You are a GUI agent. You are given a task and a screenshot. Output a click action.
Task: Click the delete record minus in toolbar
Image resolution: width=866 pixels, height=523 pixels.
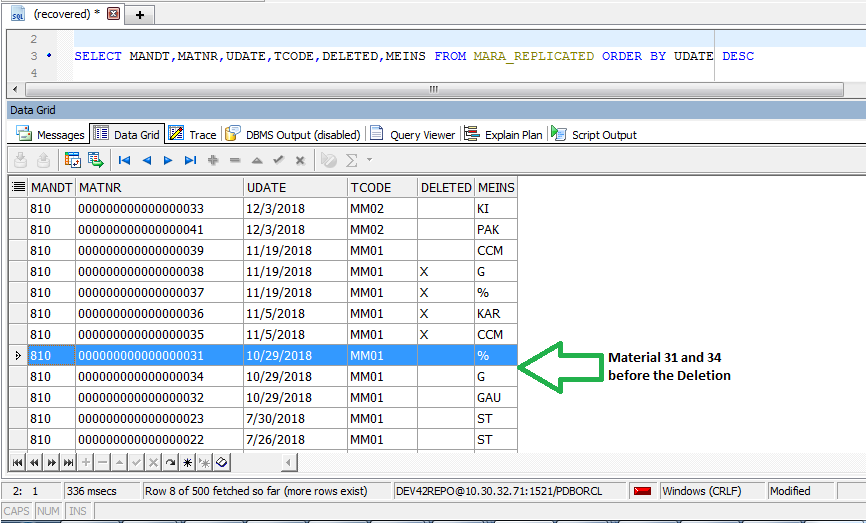coord(235,160)
